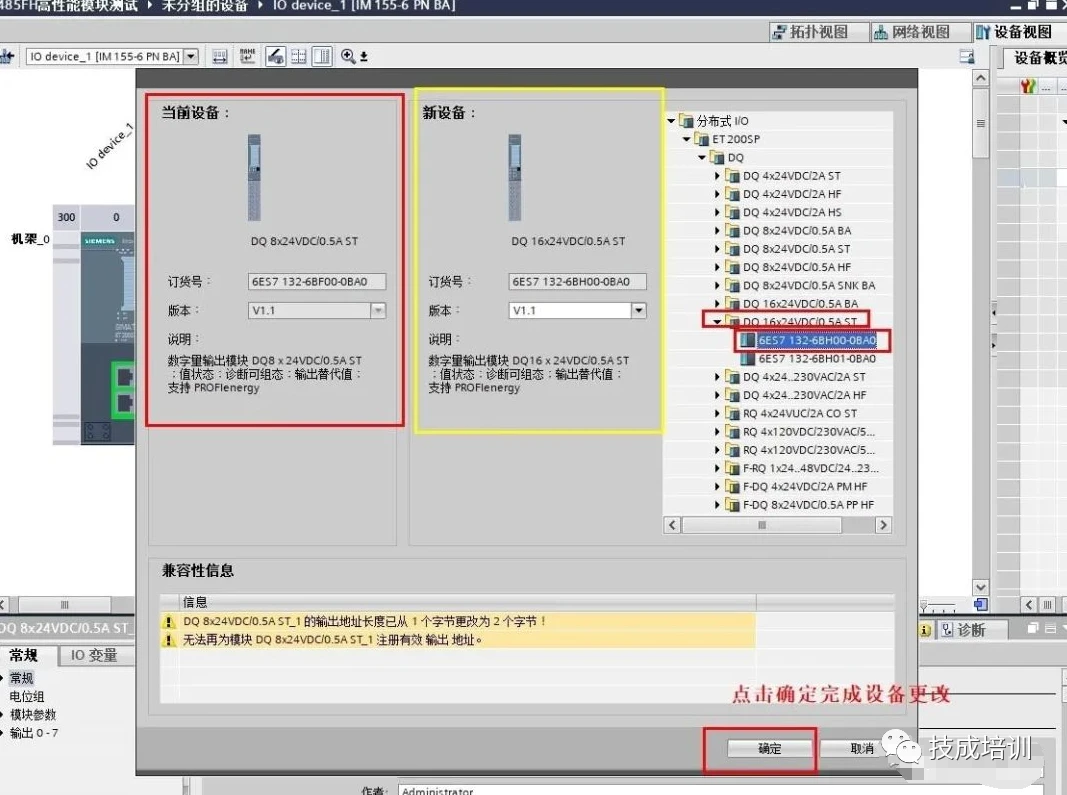The height and width of the screenshot is (795, 1067).
Task: Switch to 拓扑视图 tab
Action: click(x=810, y=32)
